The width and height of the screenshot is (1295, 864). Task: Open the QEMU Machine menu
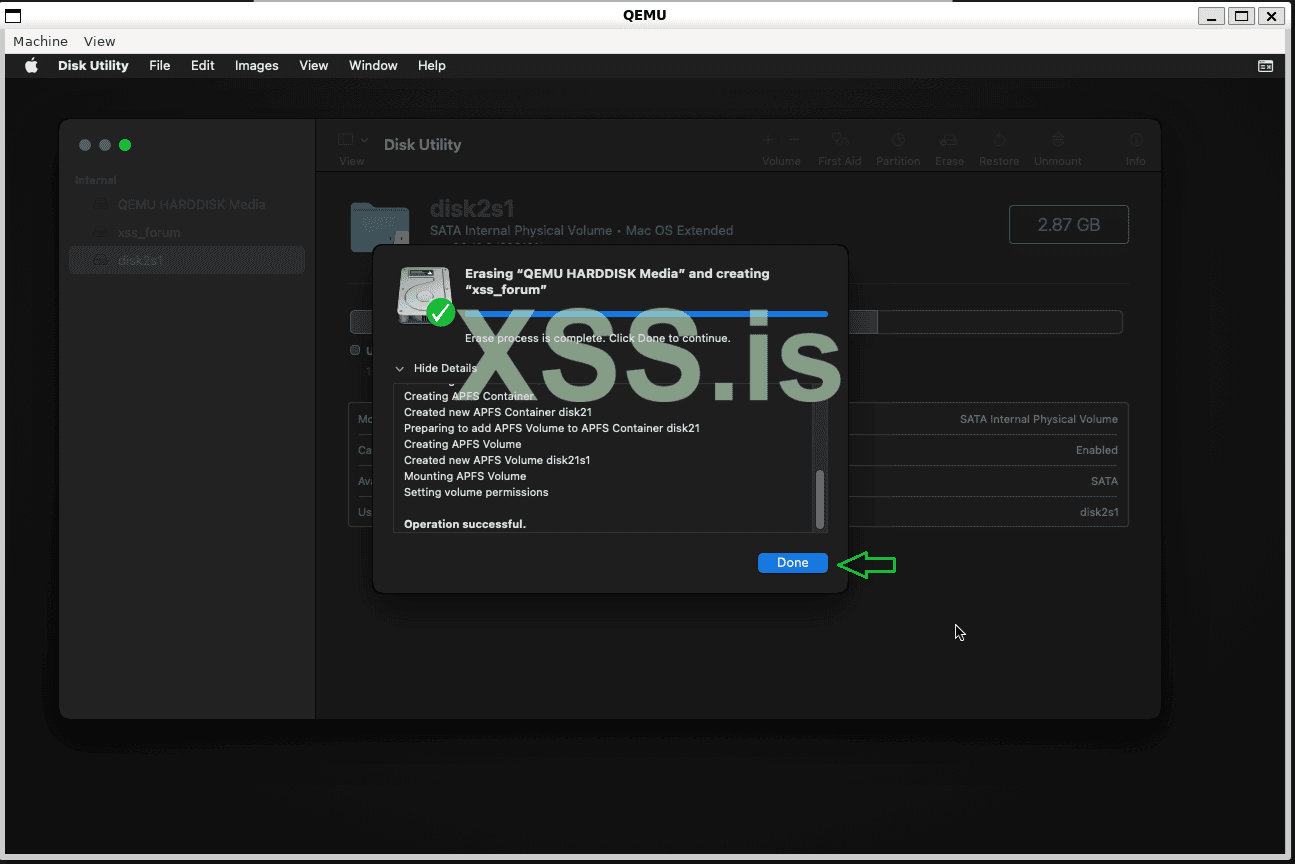pos(41,41)
